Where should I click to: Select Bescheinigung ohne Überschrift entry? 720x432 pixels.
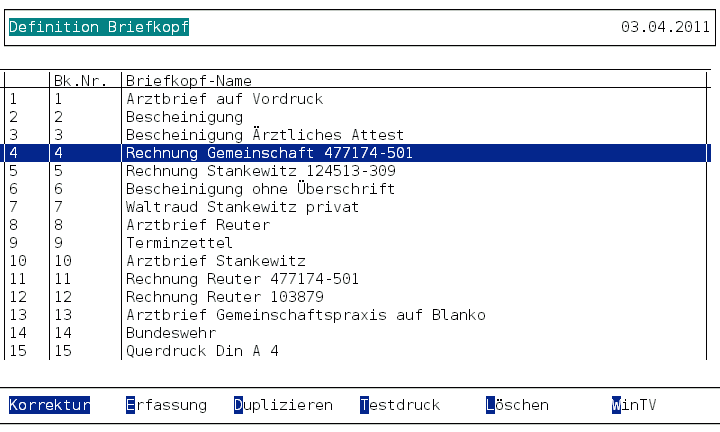click(357, 189)
